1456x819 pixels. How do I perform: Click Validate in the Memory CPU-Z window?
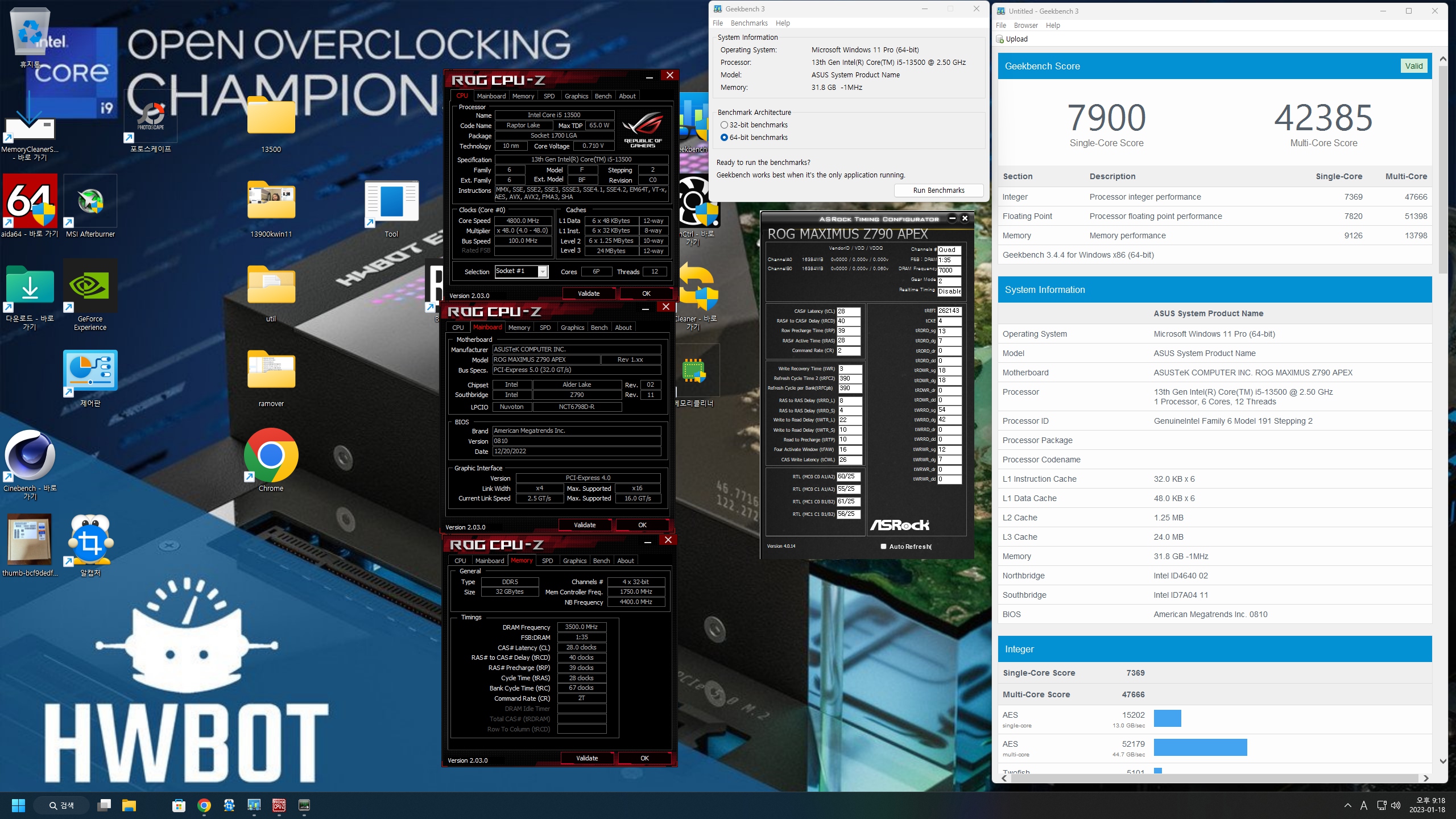[x=587, y=758]
